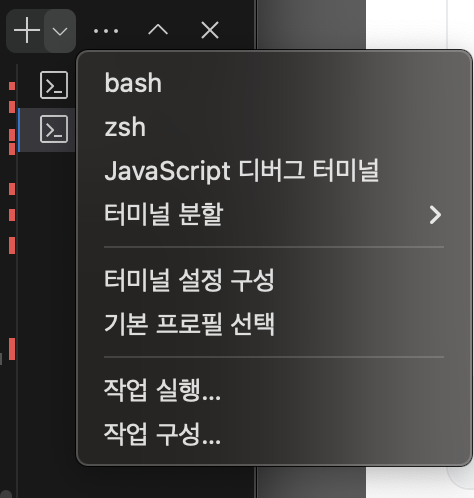The height and width of the screenshot is (498, 474).
Task: Click 작업 실행... menu entry
Action: coord(274,389)
